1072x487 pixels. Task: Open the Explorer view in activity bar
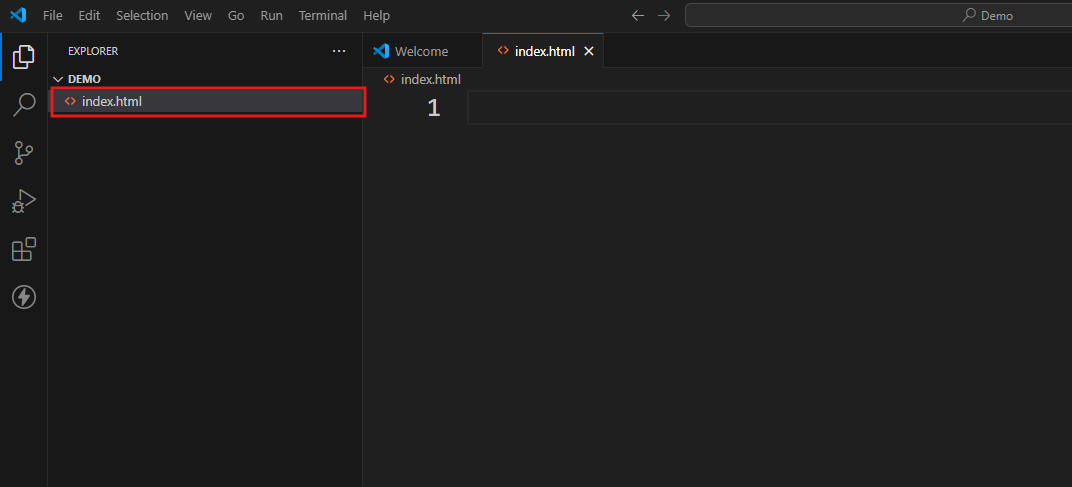coord(23,57)
